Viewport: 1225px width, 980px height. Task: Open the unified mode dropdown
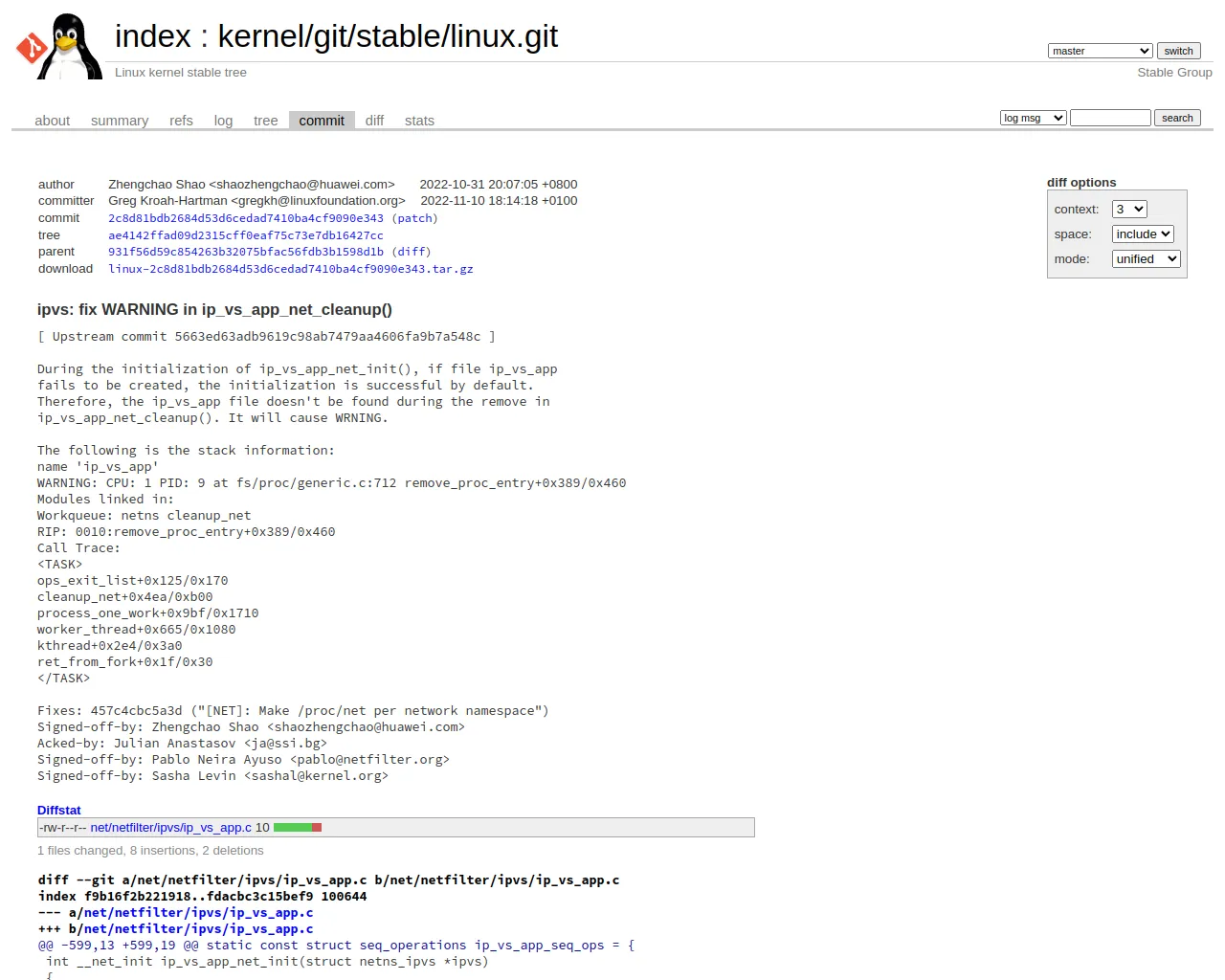point(1146,258)
